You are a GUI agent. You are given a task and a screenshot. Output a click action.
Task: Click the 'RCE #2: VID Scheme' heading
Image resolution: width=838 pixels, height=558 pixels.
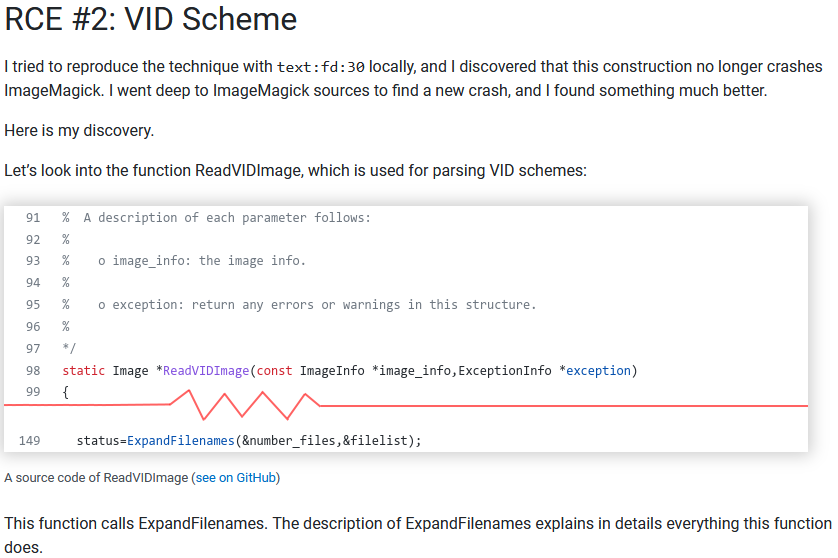point(150,19)
